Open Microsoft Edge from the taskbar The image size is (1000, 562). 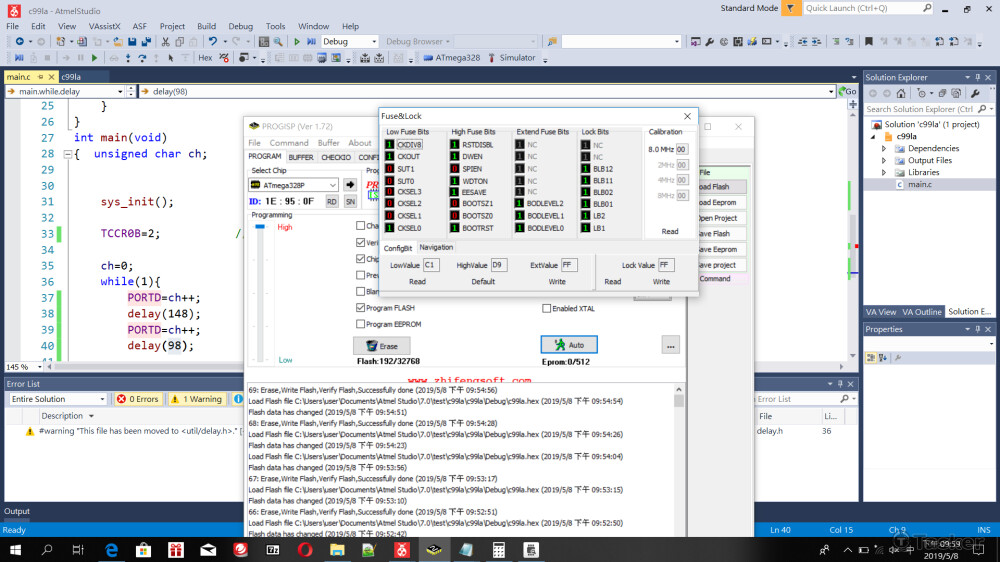tap(112, 550)
